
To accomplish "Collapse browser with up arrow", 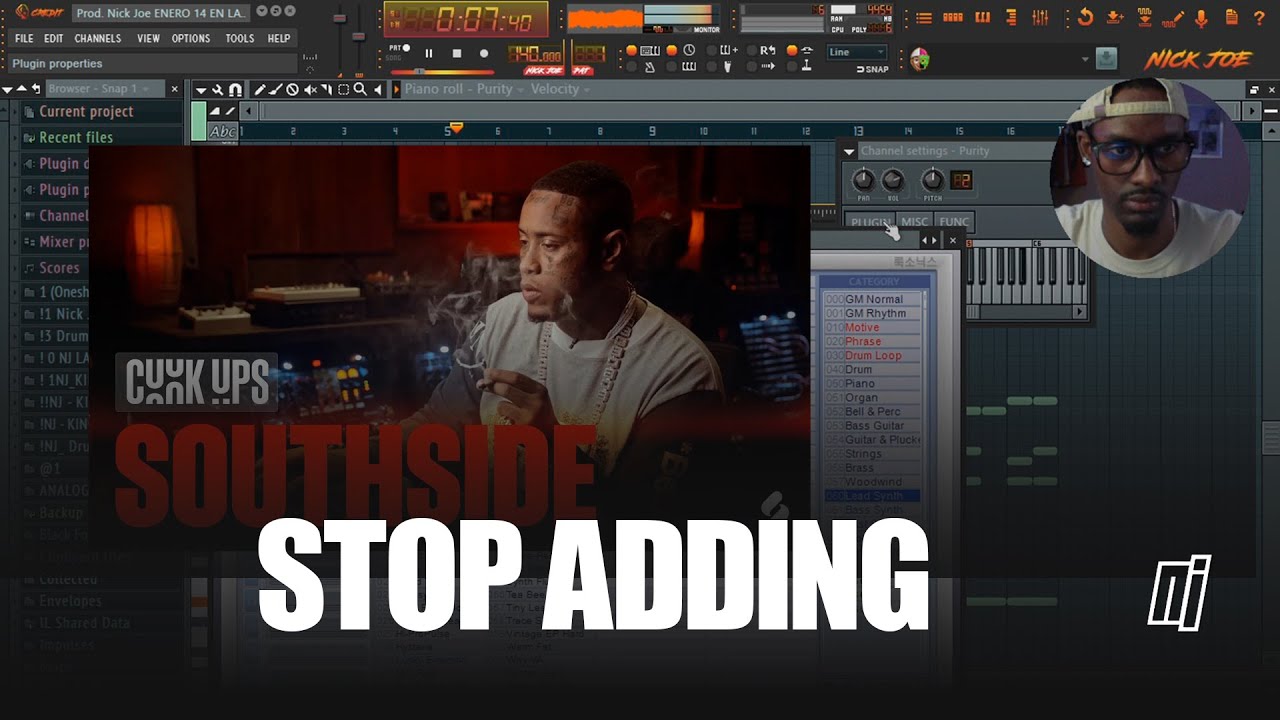I will coord(23,89).
